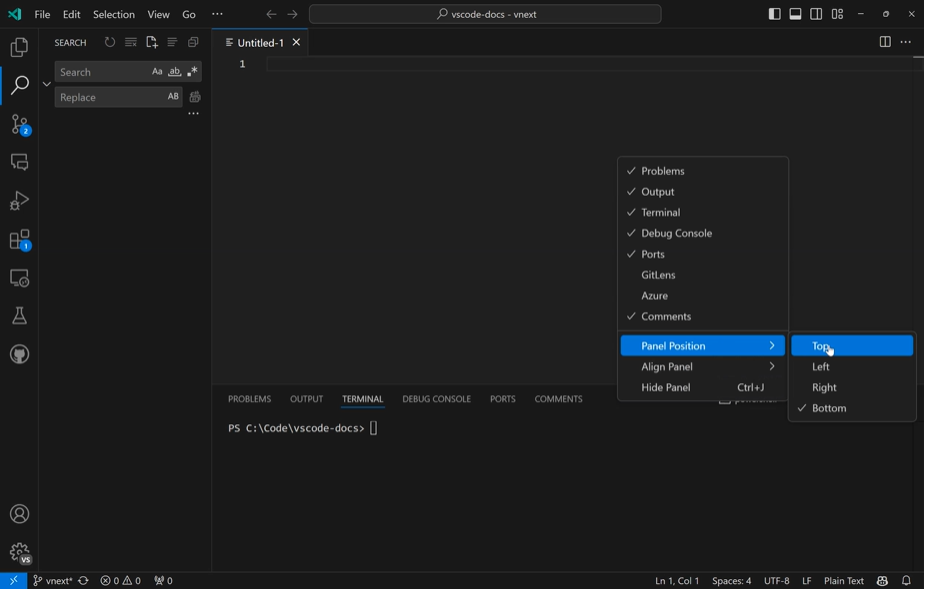The width and height of the screenshot is (925, 589).
Task: Enable Match Whole Word search option
Action: (173, 71)
